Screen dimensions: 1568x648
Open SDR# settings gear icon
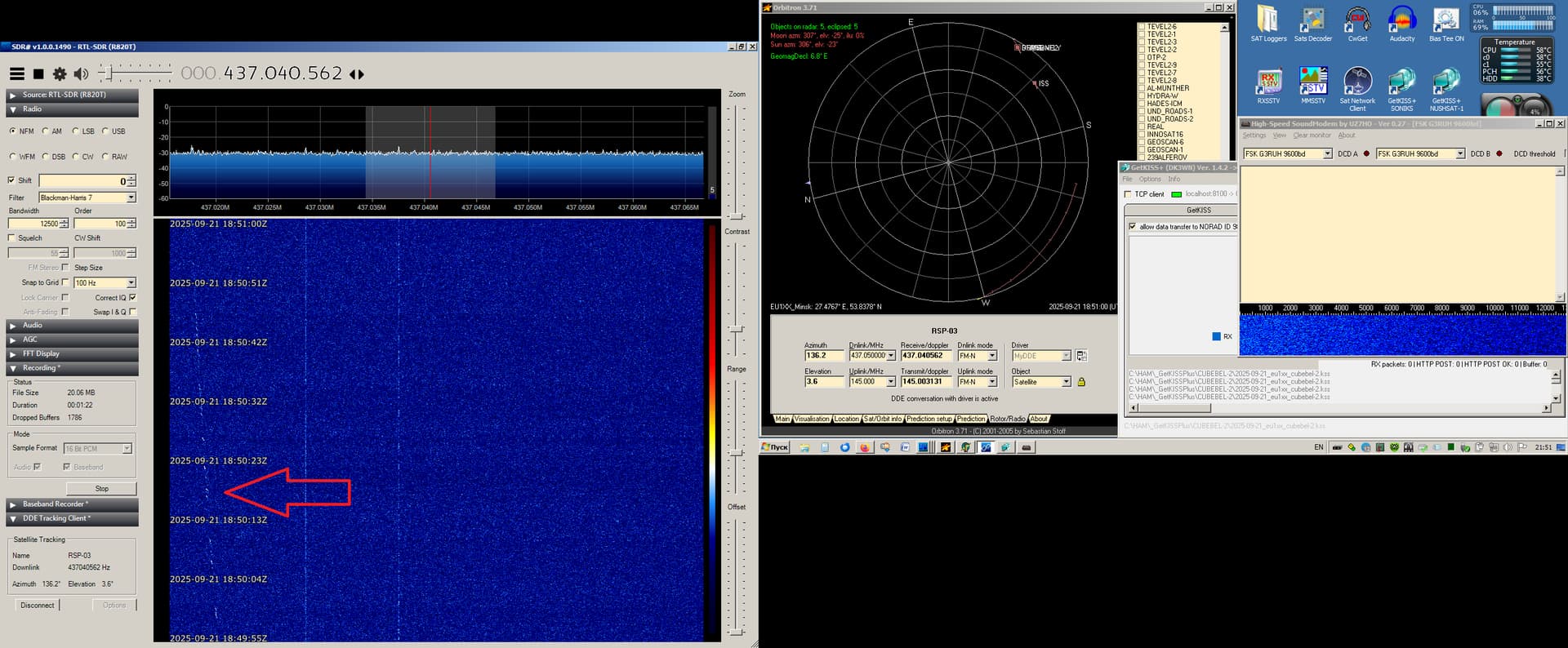(60, 74)
